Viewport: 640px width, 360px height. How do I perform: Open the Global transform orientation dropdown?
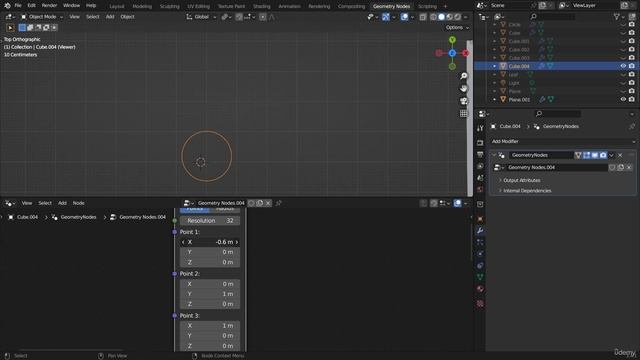pyautogui.click(x=201, y=17)
